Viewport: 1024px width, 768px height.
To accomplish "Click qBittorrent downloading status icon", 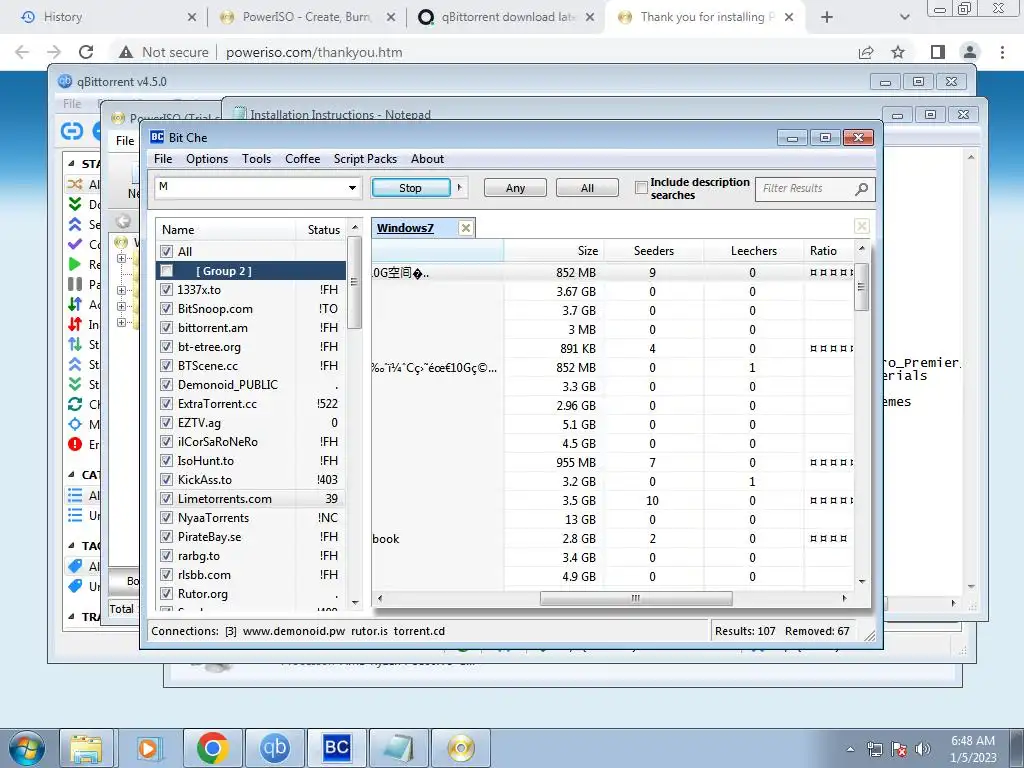I will tap(75, 204).
